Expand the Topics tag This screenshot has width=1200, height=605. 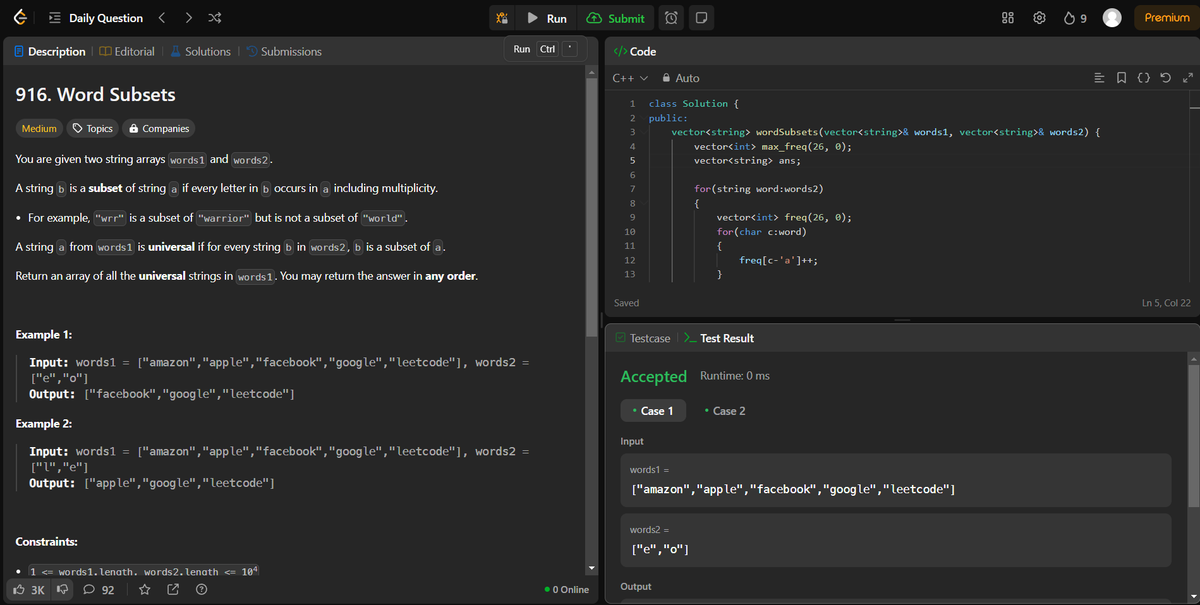92,128
